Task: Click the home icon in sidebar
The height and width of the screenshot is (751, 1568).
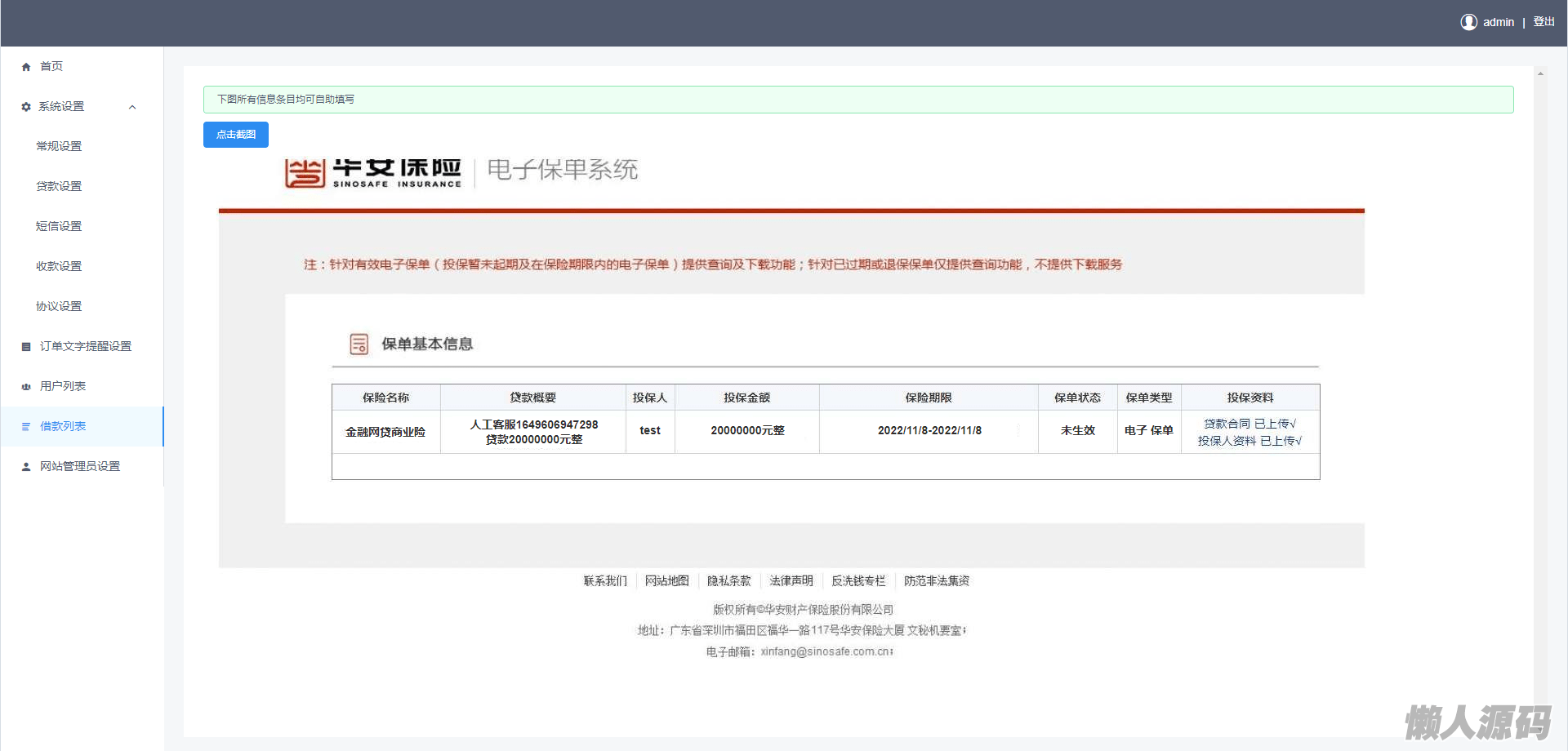Action: point(26,67)
